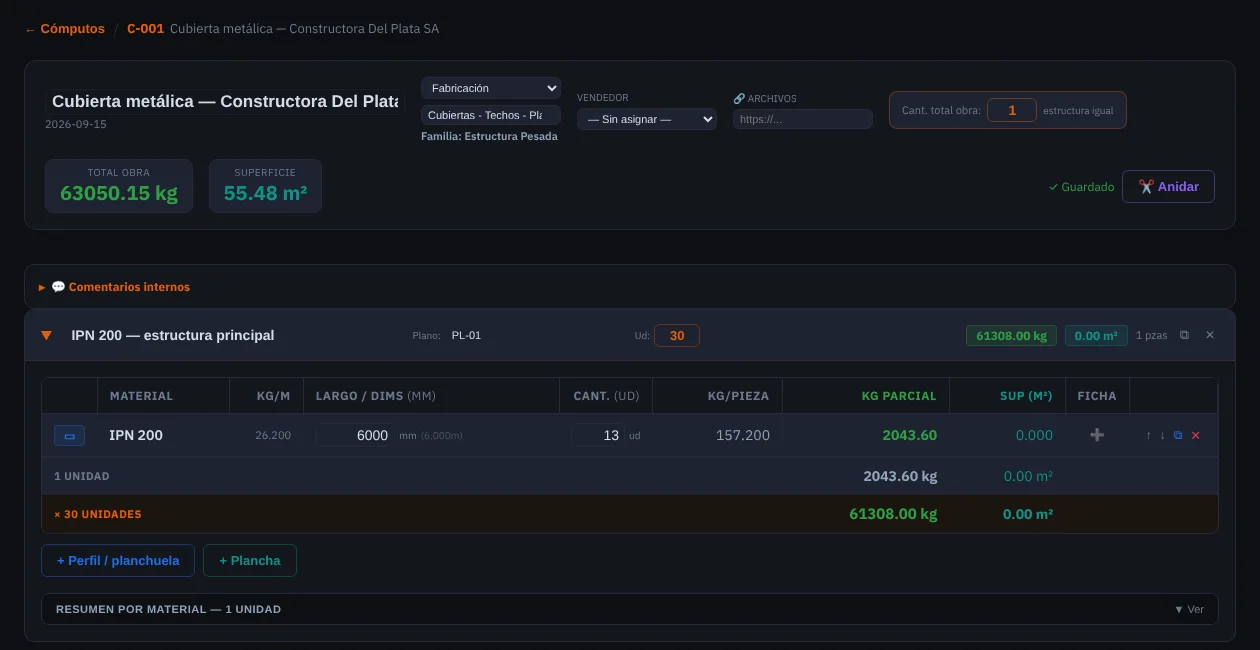This screenshot has width=1260, height=650.
Task: Add ficha with the plus icon
Action: [x=1097, y=435]
